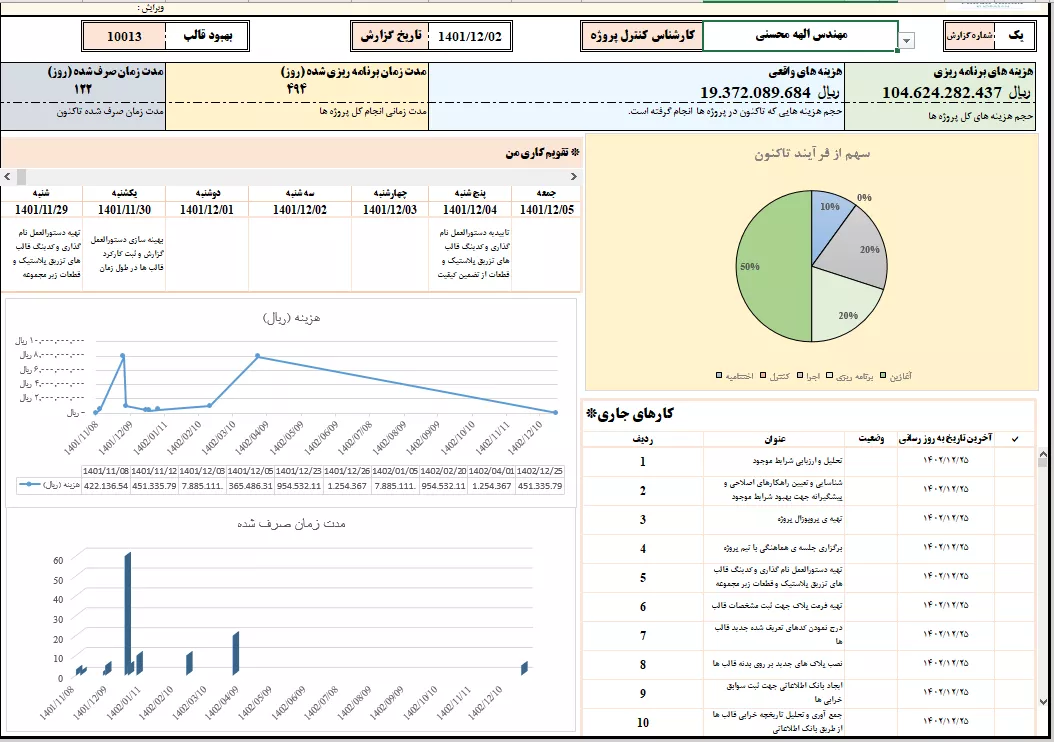This screenshot has height=742, width=1054.
Task: Click the tallest bar in مدت زمان صرف شده chart
Action: [x=128, y=612]
